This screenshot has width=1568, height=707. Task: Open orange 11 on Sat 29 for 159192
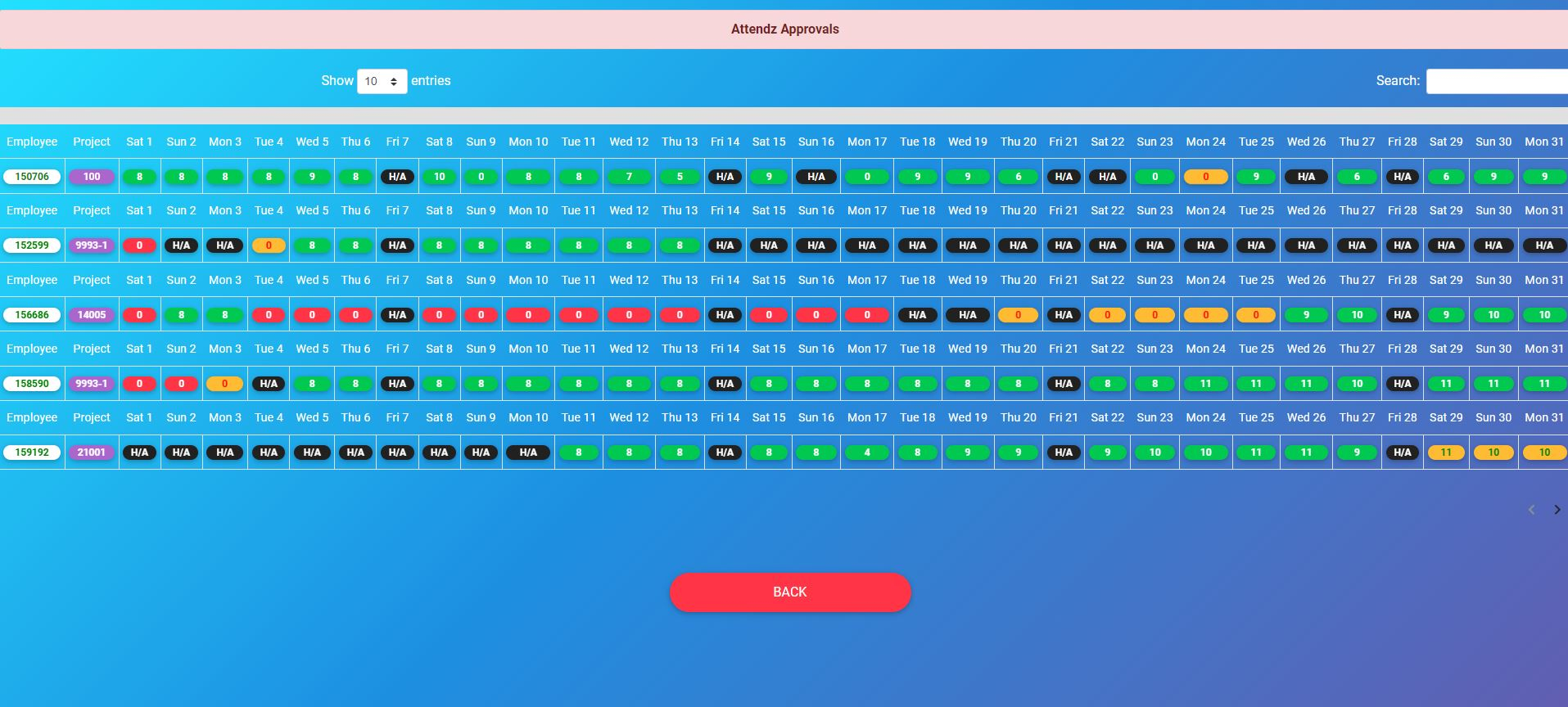[1446, 453]
